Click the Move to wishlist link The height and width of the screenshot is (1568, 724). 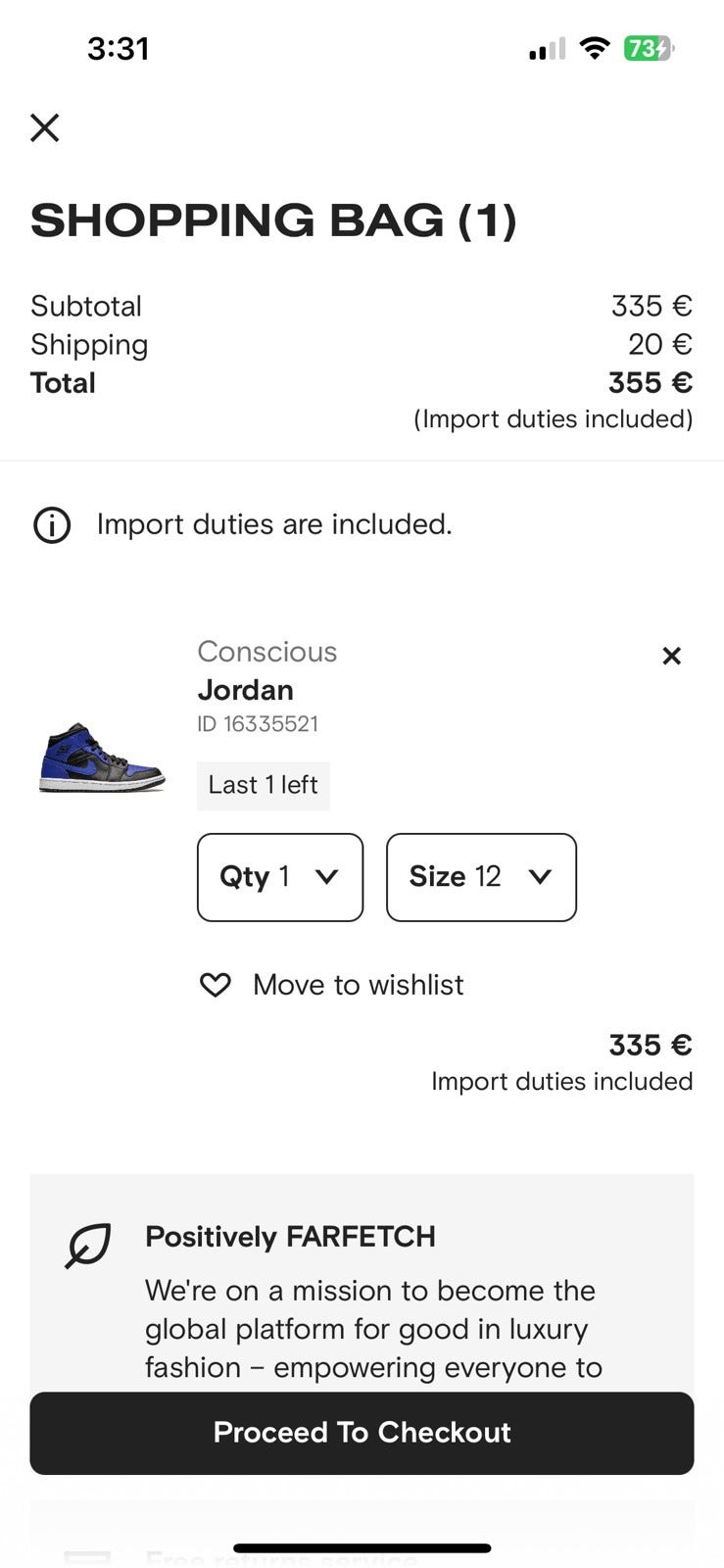coord(358,985)
